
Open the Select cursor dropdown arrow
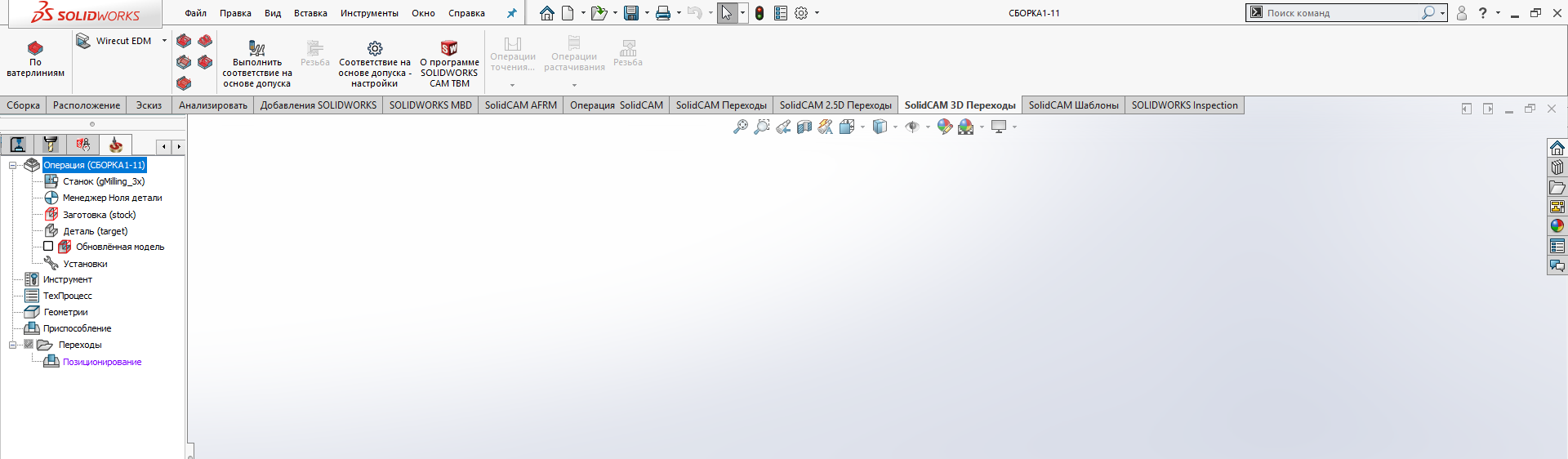(742, 13)
